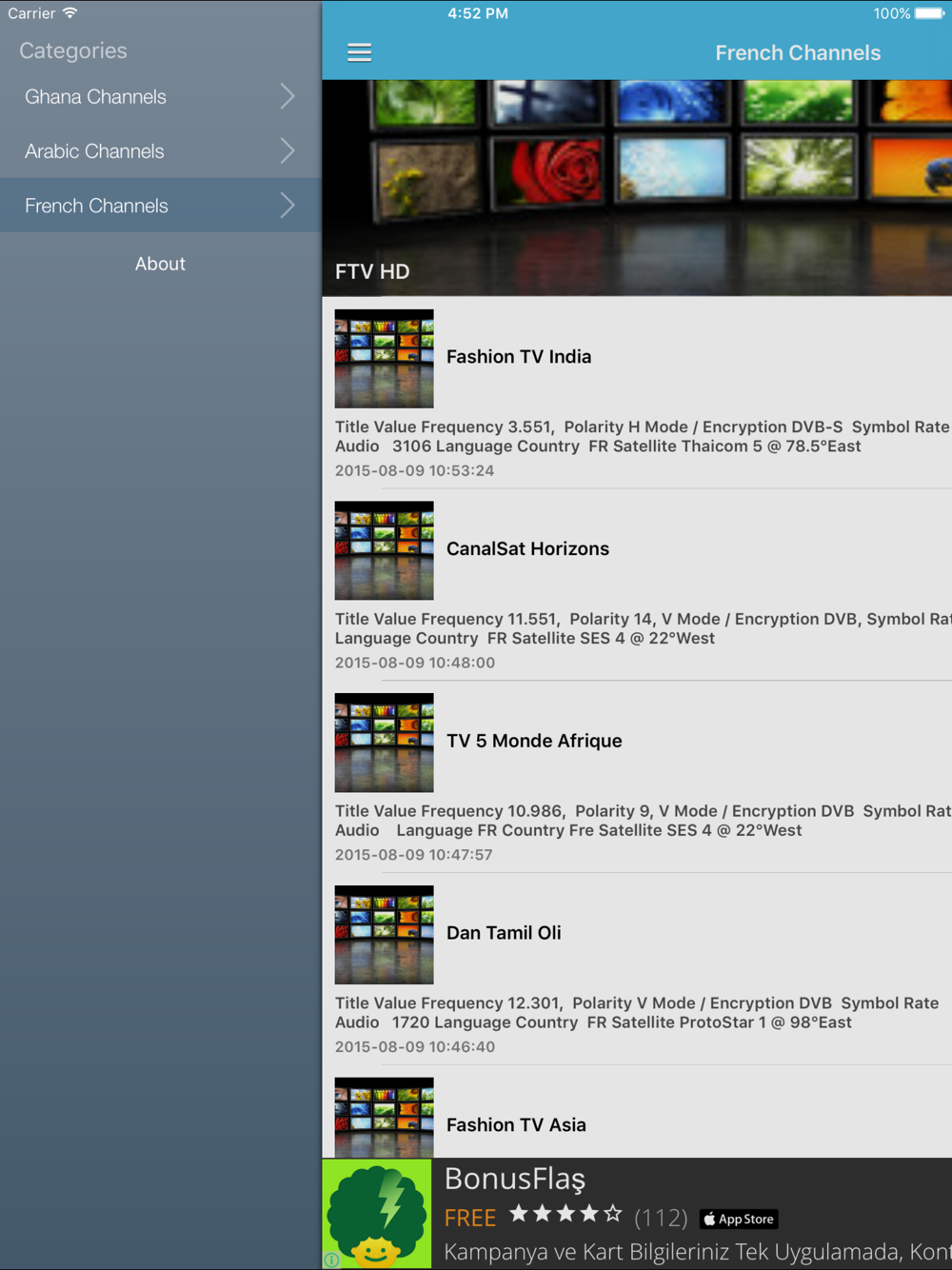Open TV 5 Monde Afrique thumbnail

tap(384, 743)
